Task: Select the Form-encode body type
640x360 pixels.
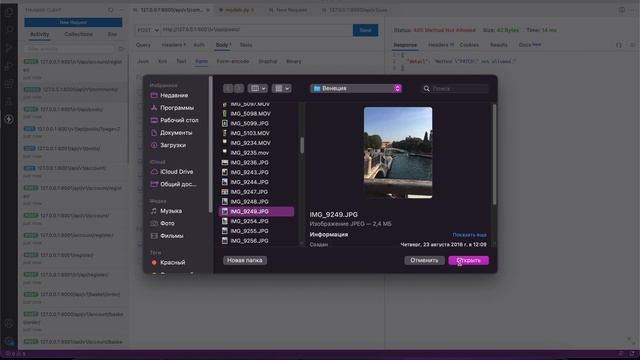Action: pos(233,61)
